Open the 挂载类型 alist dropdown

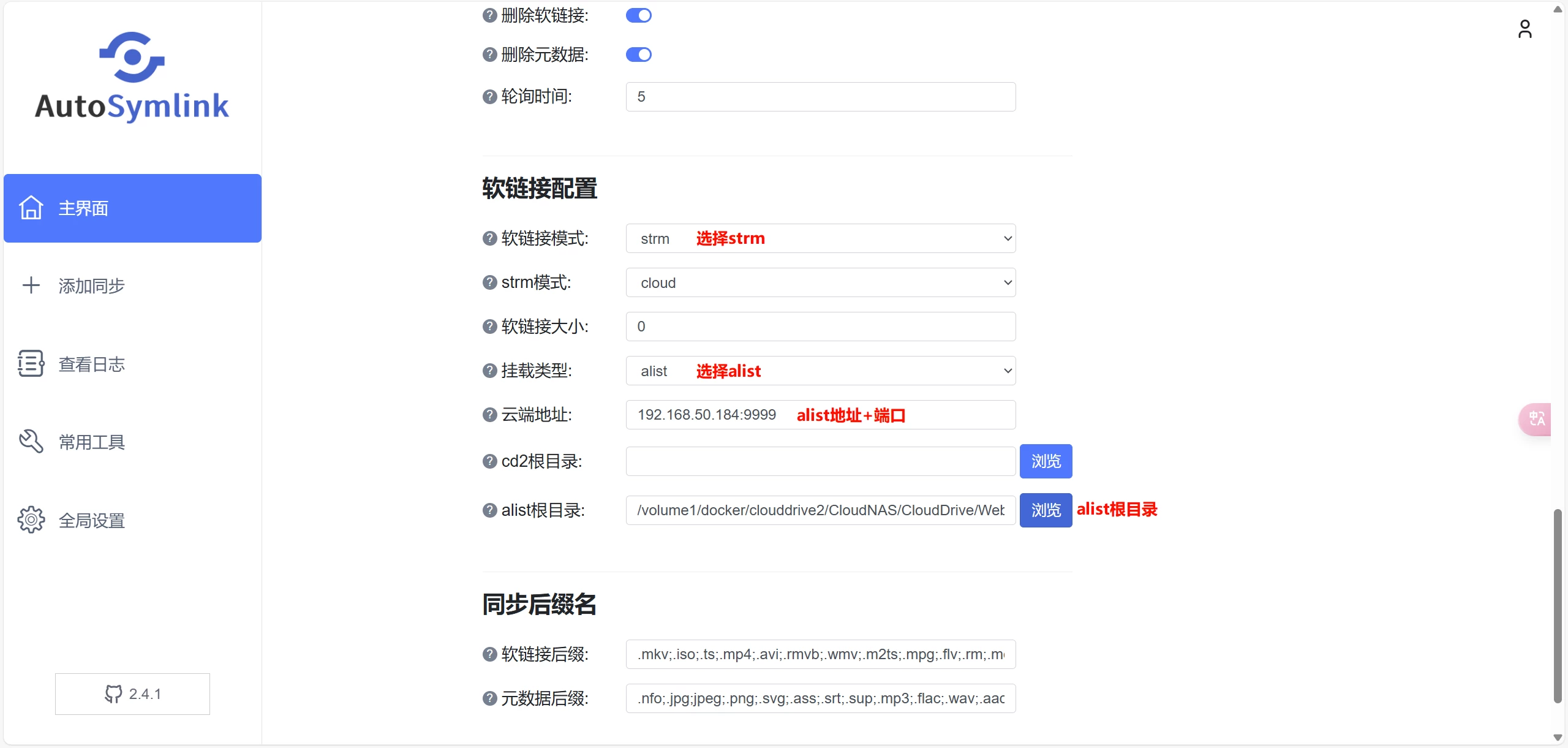[820, 371]
